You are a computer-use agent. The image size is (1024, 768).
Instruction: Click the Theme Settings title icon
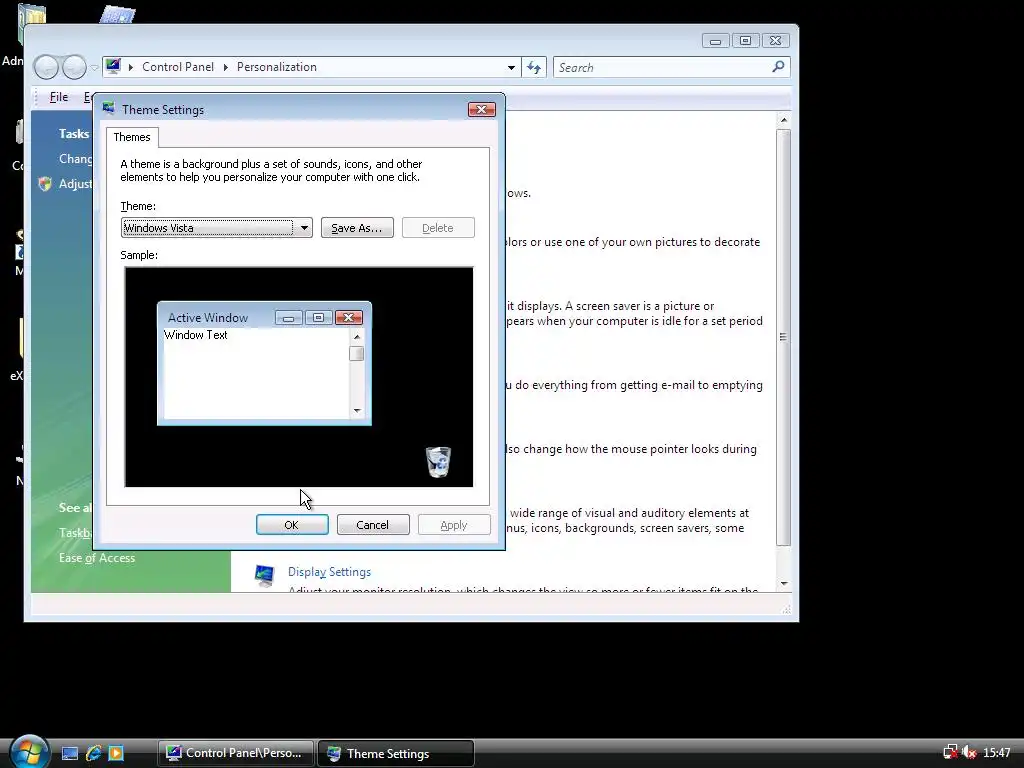tap(108, 109)
